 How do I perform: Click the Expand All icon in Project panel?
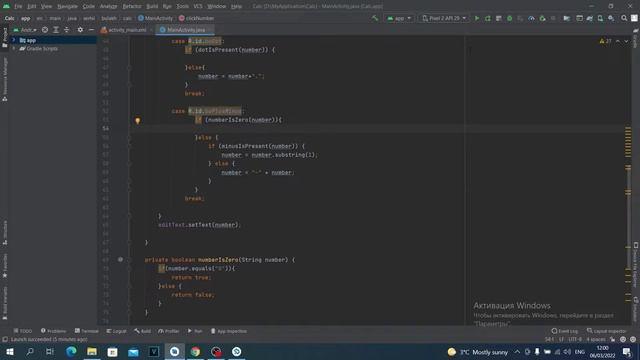56,30
